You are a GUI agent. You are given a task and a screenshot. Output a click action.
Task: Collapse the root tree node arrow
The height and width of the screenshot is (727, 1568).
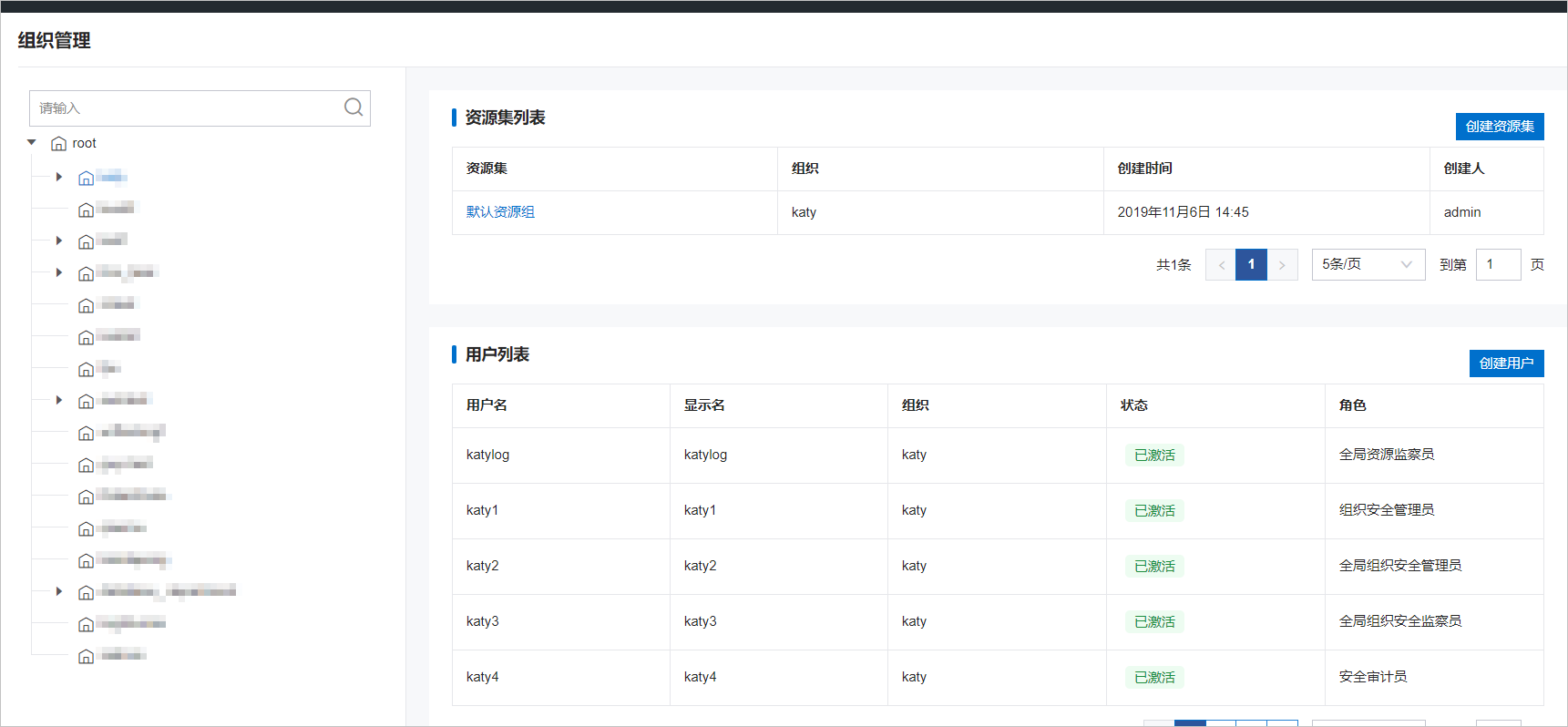tap(32, 143)
